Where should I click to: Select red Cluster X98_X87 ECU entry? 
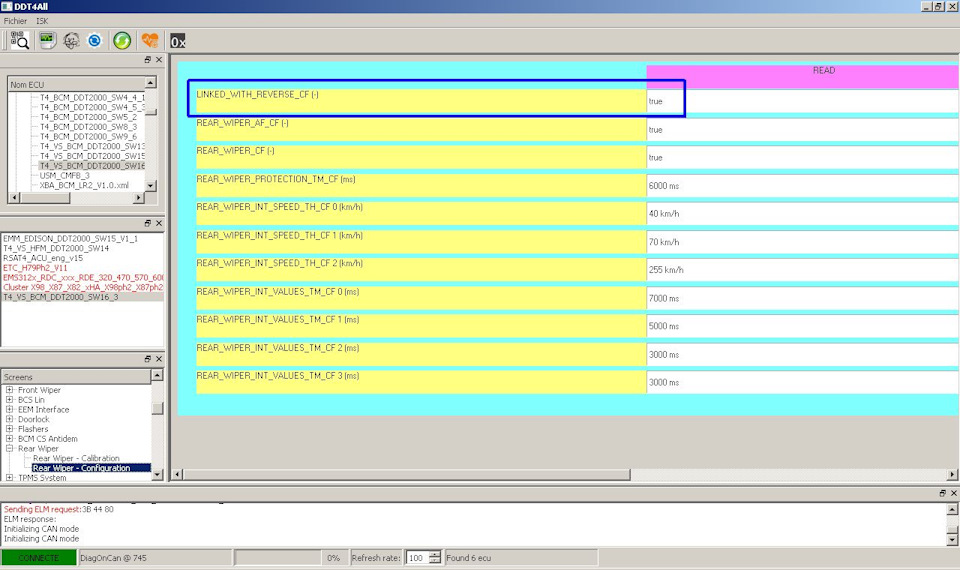(x=83, y=287)
